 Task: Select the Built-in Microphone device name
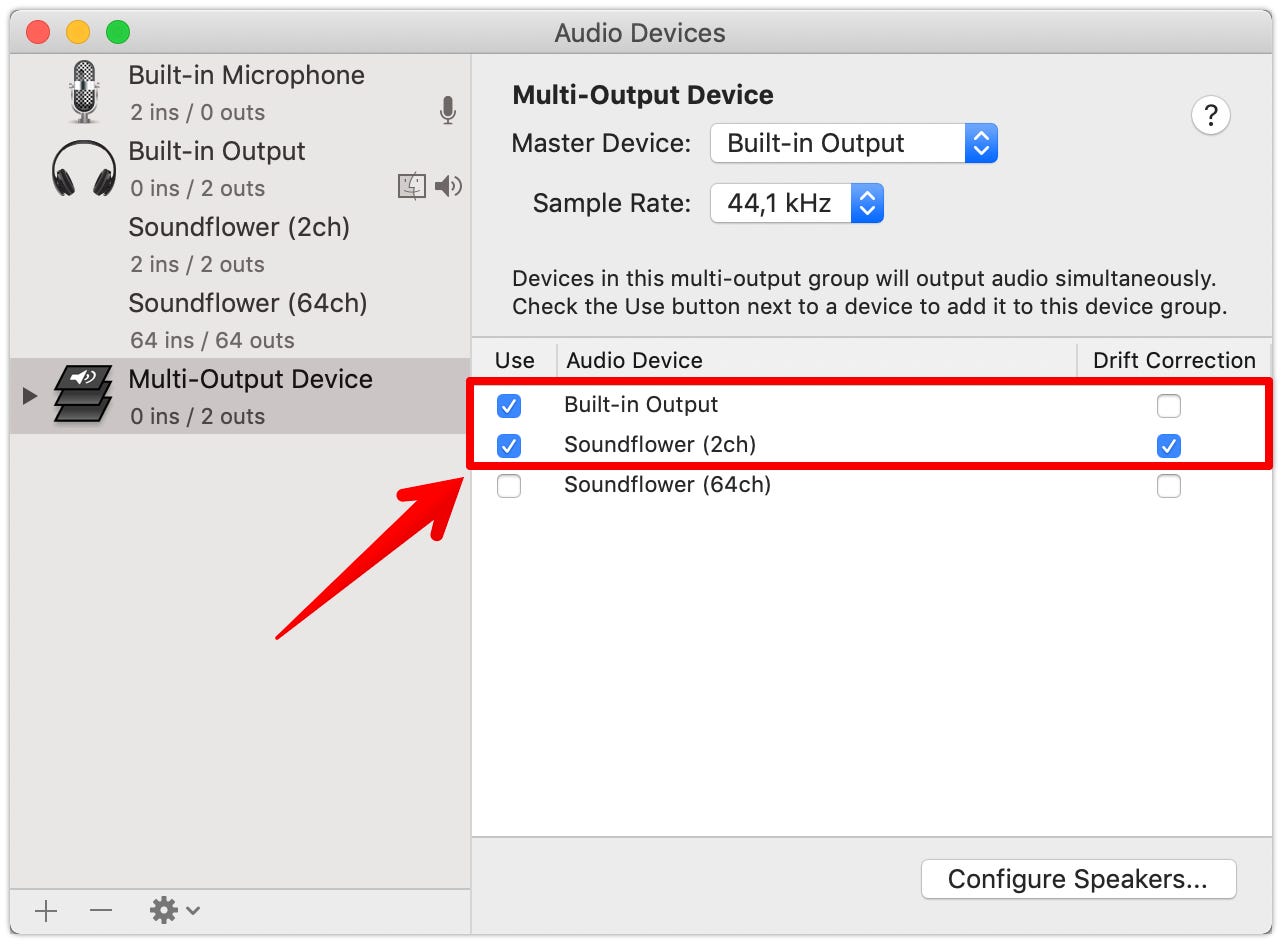coord(246,75)
